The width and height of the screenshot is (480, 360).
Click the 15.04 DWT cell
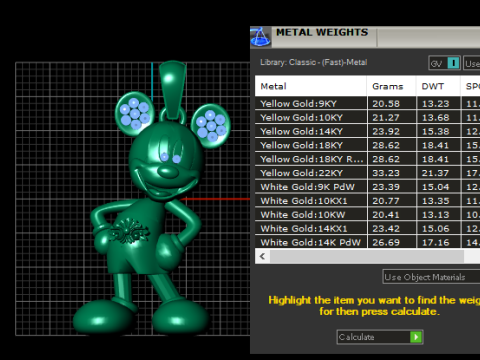438,187
